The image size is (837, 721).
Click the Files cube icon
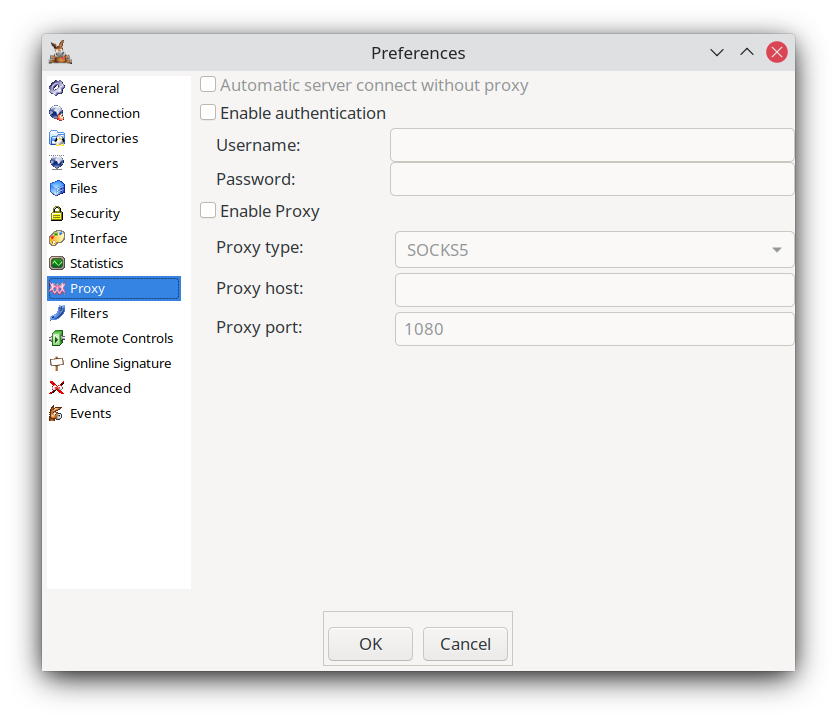click(57, 188)
